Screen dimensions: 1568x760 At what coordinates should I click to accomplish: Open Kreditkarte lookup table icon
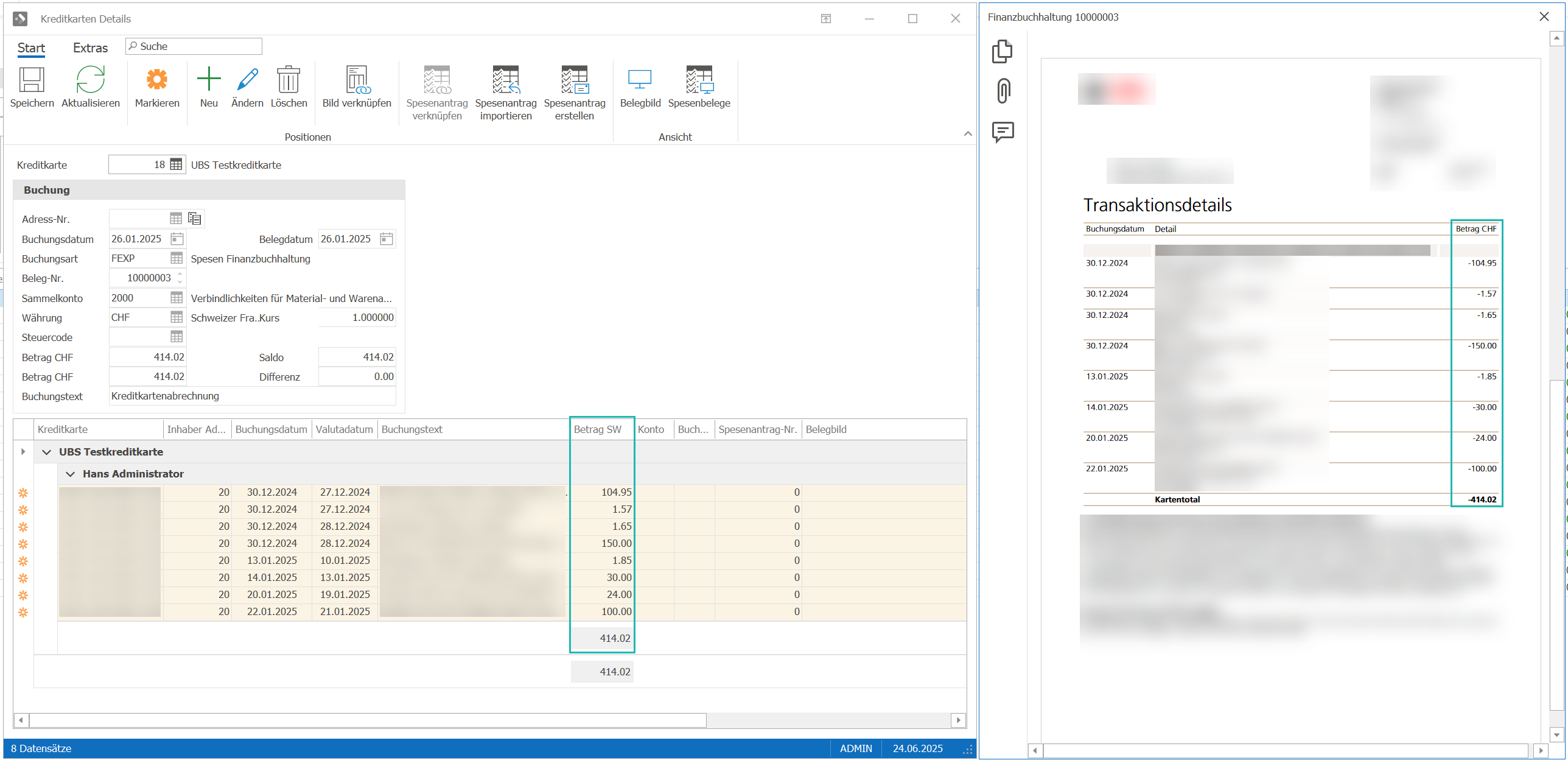pyautogui.click(x=176, y=164)
